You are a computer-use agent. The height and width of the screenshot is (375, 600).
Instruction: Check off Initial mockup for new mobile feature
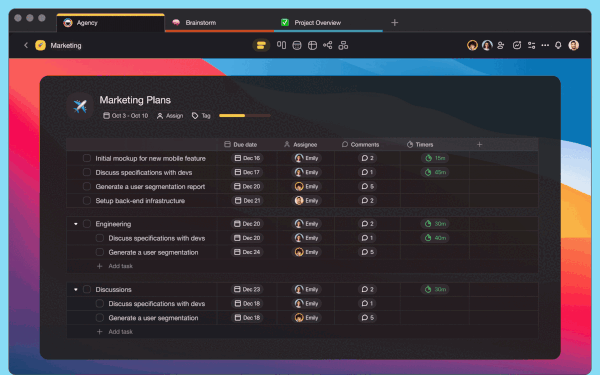(87, 158)
